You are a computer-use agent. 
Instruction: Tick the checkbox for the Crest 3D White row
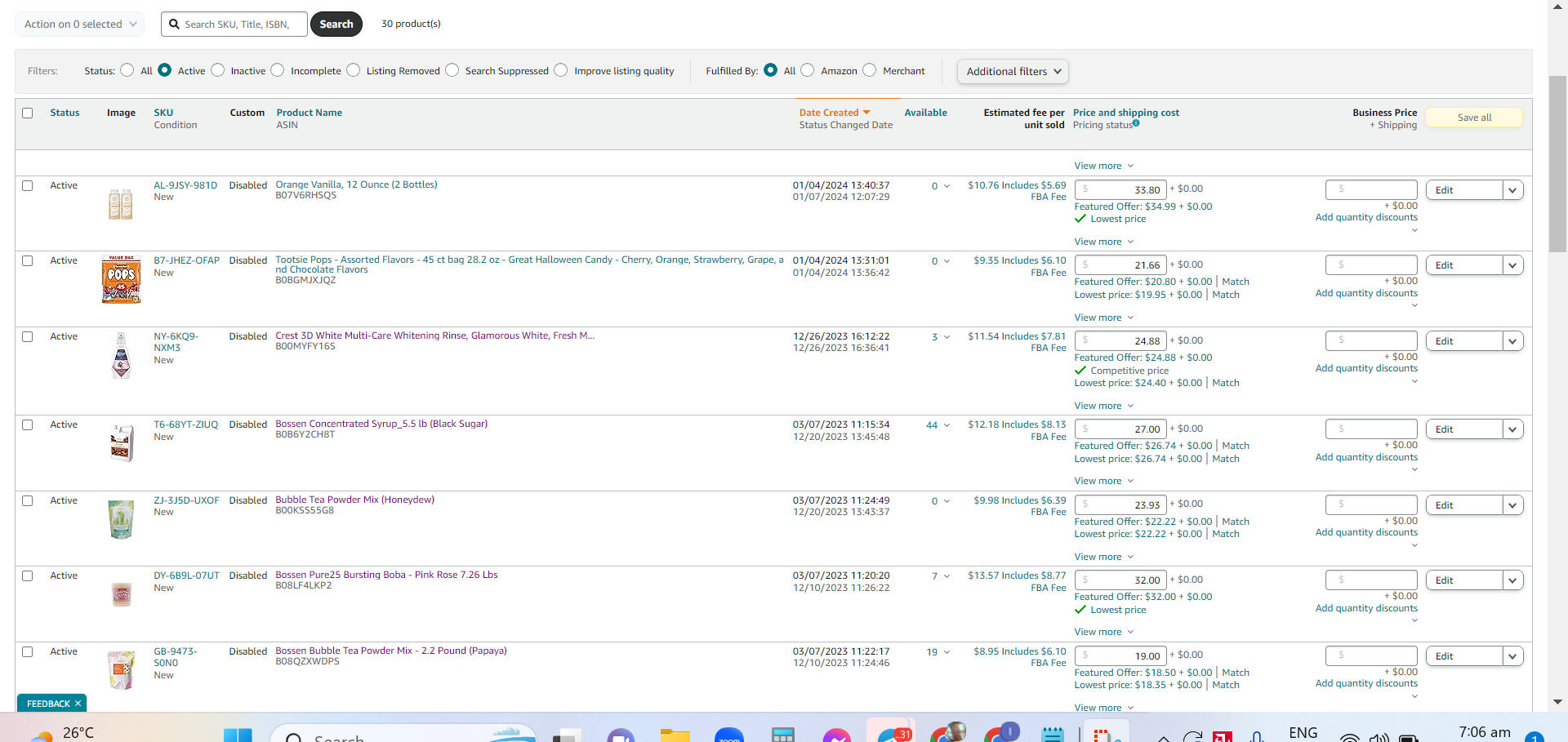28,337
